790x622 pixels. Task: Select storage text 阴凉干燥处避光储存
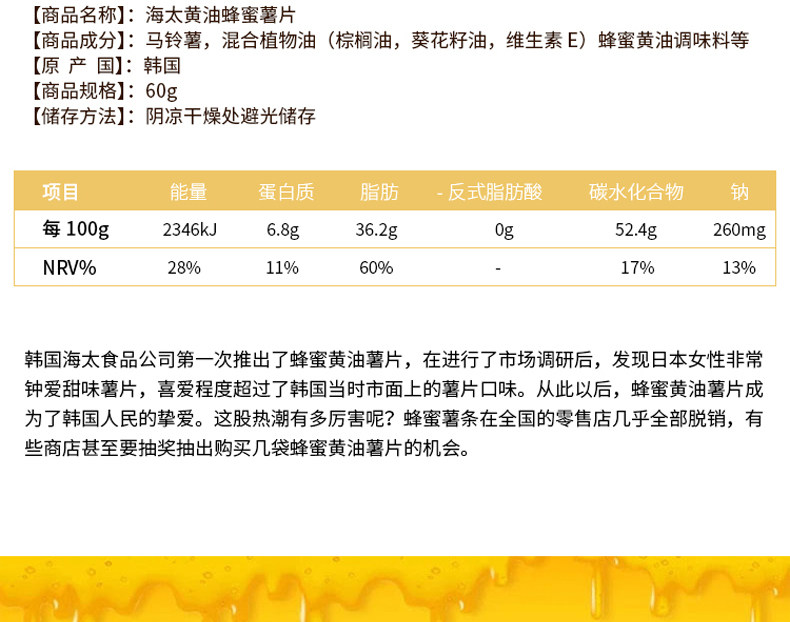click(230, 116)
